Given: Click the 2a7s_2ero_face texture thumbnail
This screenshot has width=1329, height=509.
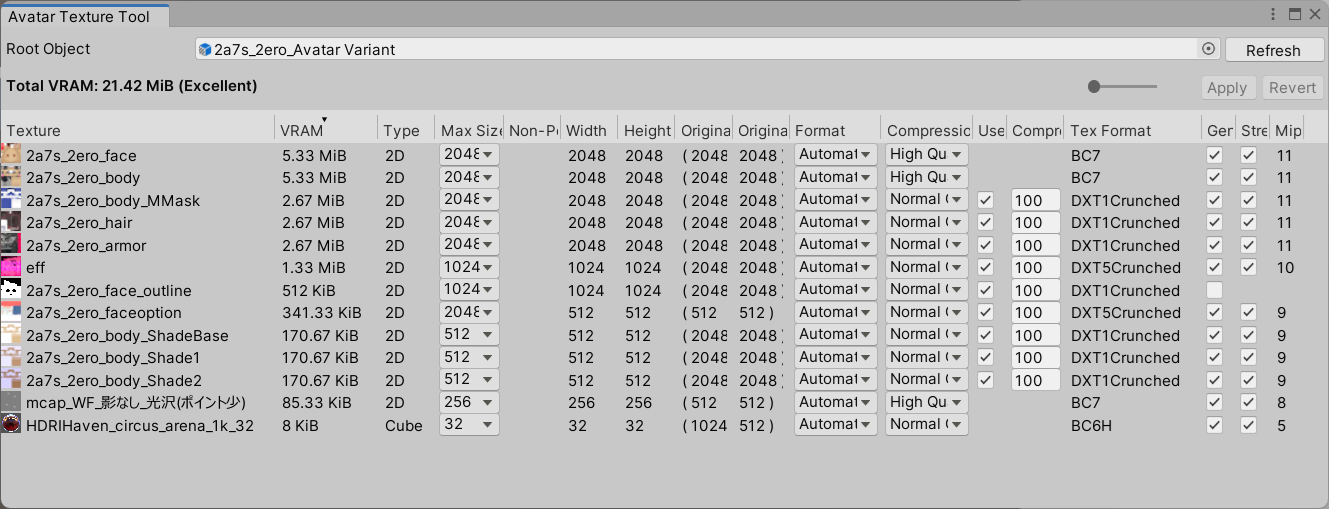Looking at the screenshot, I should click(x=11, y=155).
